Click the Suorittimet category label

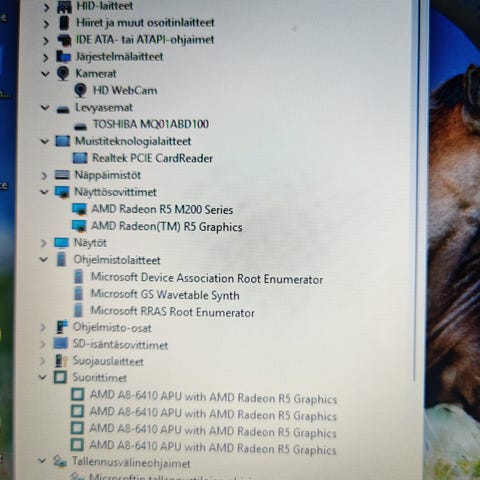point(100,378)
